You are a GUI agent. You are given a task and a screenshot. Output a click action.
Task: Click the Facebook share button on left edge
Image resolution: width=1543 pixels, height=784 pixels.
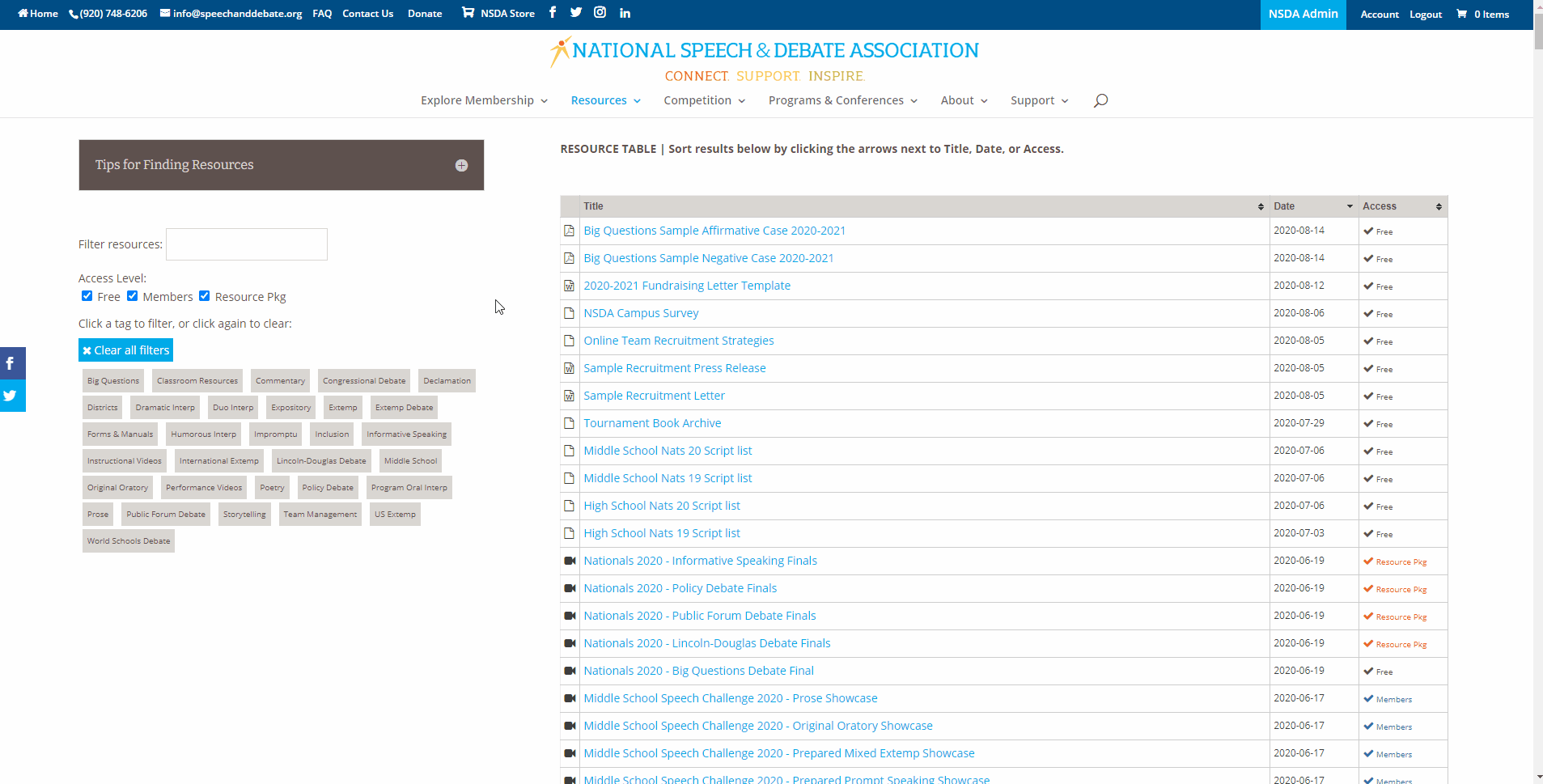click(11, 363)
